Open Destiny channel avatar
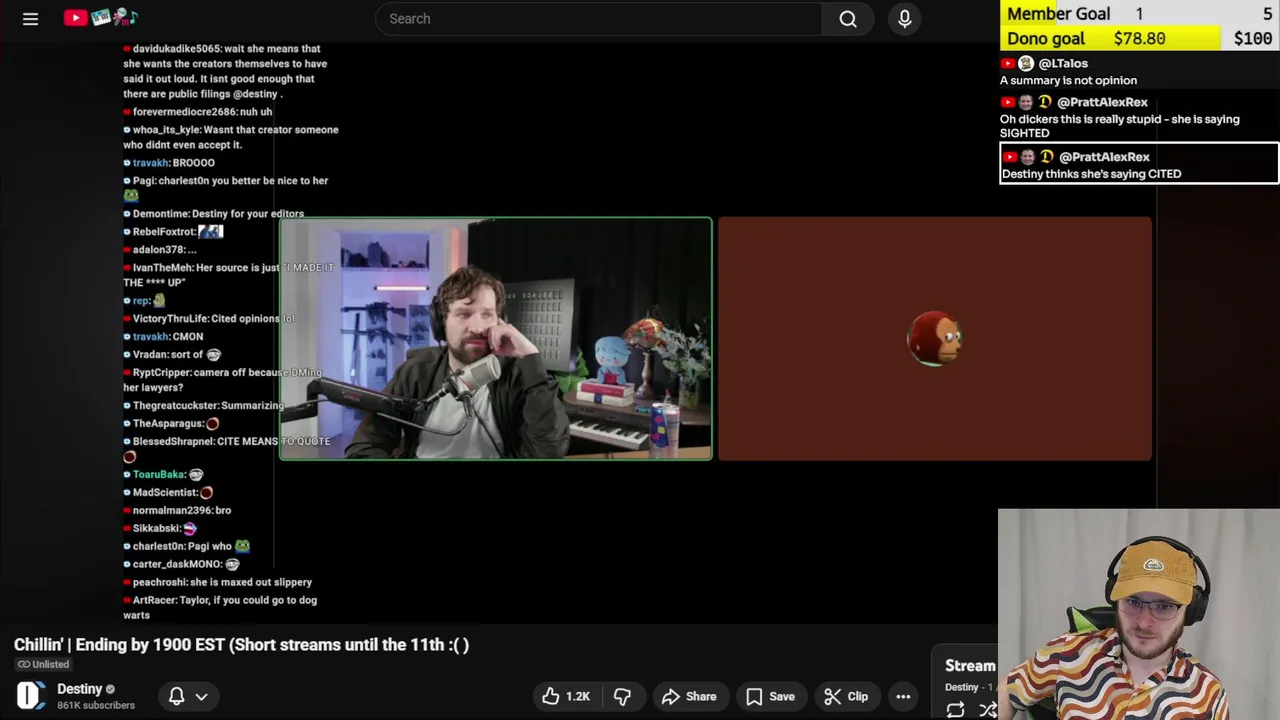 pyautogui.click(x=31, y=696)
